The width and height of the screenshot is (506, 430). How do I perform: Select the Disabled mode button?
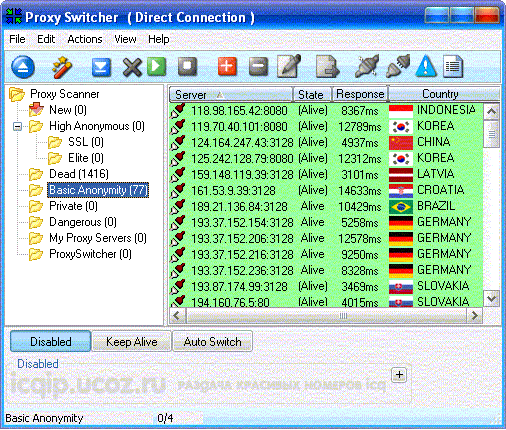coord(50,341)
